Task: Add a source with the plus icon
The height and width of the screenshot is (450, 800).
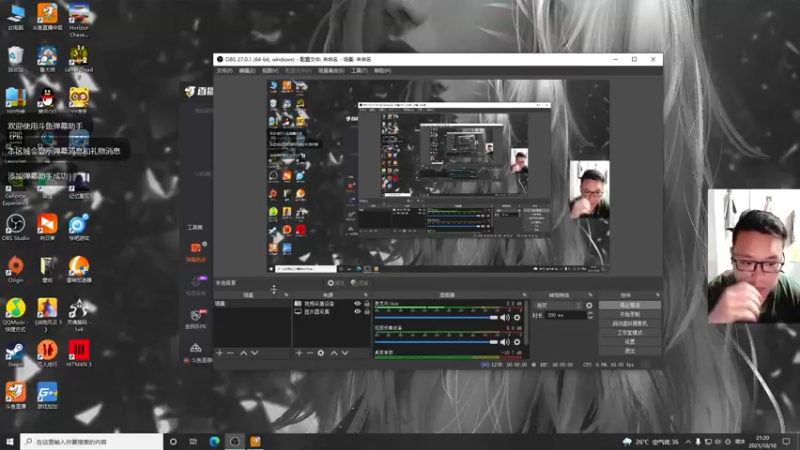Action: tap(299, 353)
